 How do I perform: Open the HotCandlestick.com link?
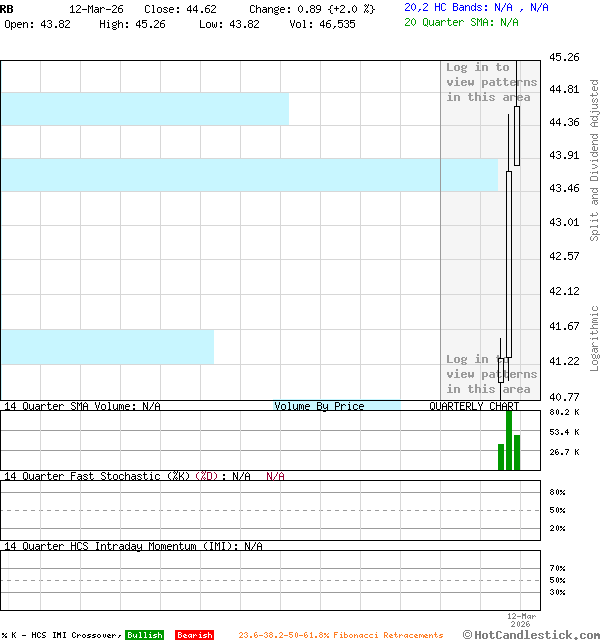[x=531, y=634]
